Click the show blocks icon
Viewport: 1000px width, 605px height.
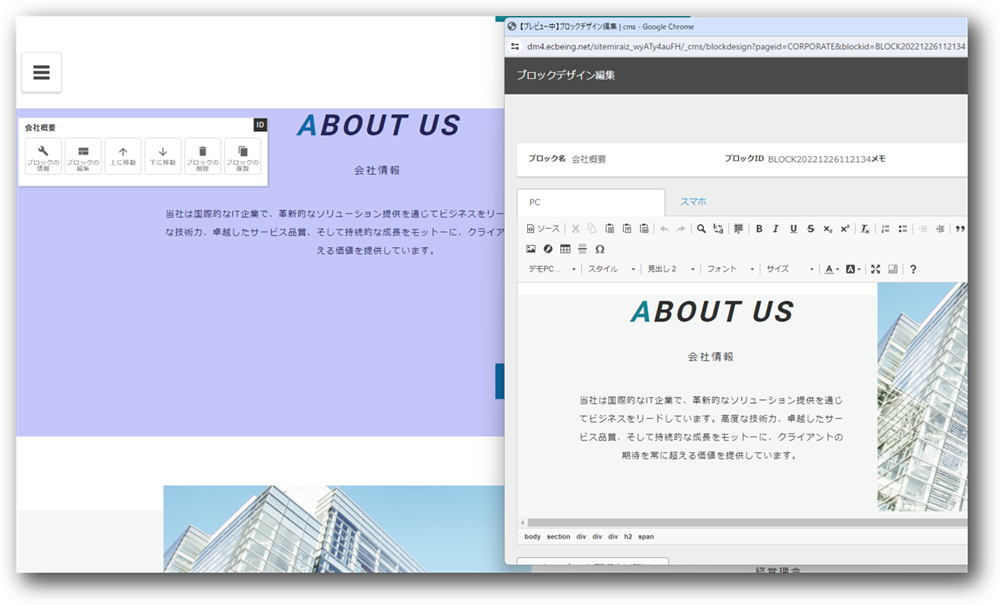point(893,269)
